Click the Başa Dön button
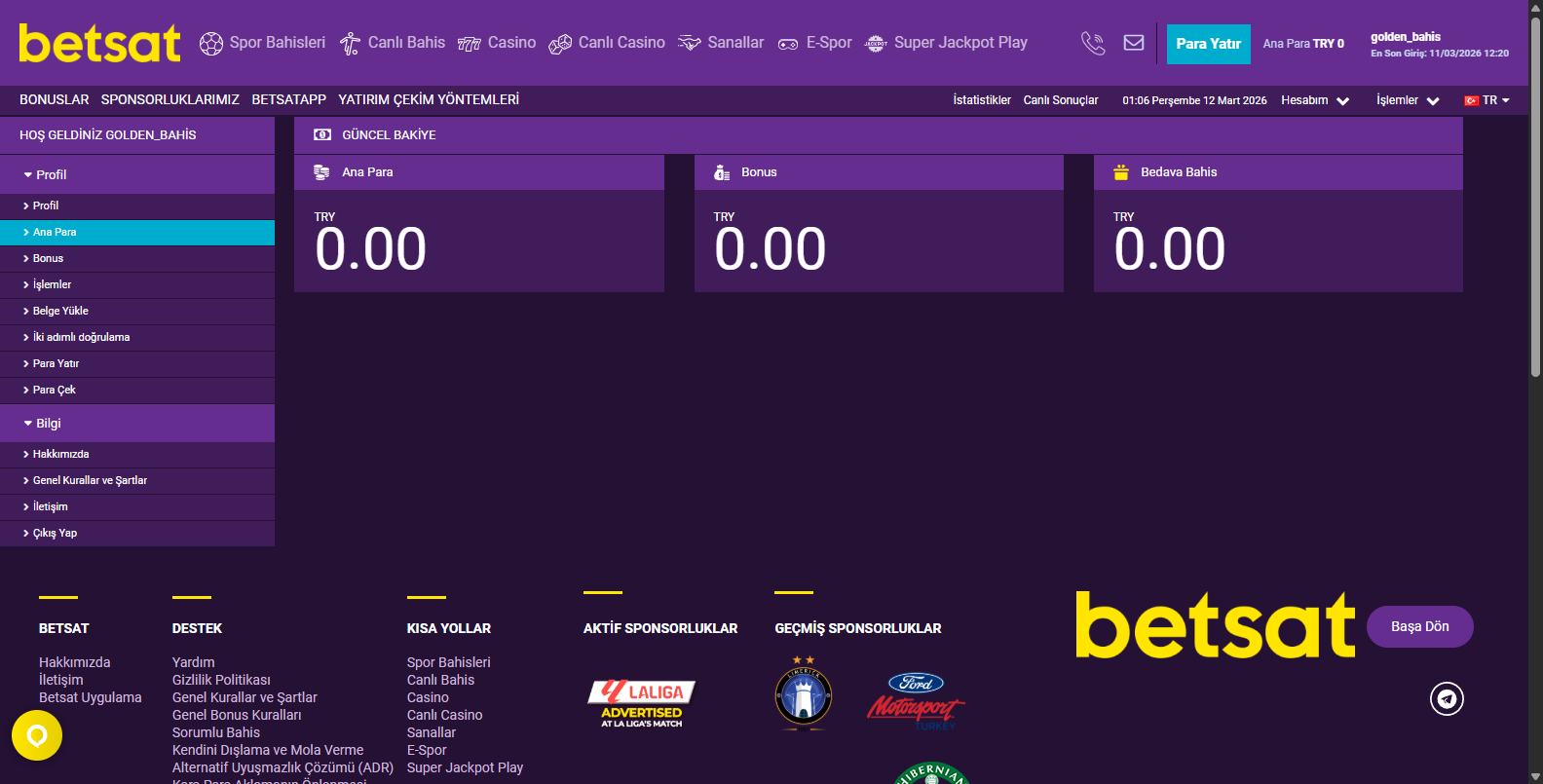The image size is (1543, 784). pyautogui.click(x=1420, y=626)
